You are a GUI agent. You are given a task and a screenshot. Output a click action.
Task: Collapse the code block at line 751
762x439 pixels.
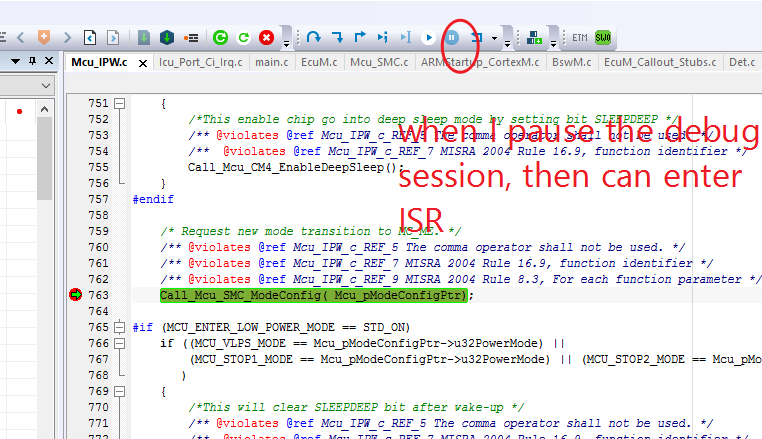click(x=119, y=104)
